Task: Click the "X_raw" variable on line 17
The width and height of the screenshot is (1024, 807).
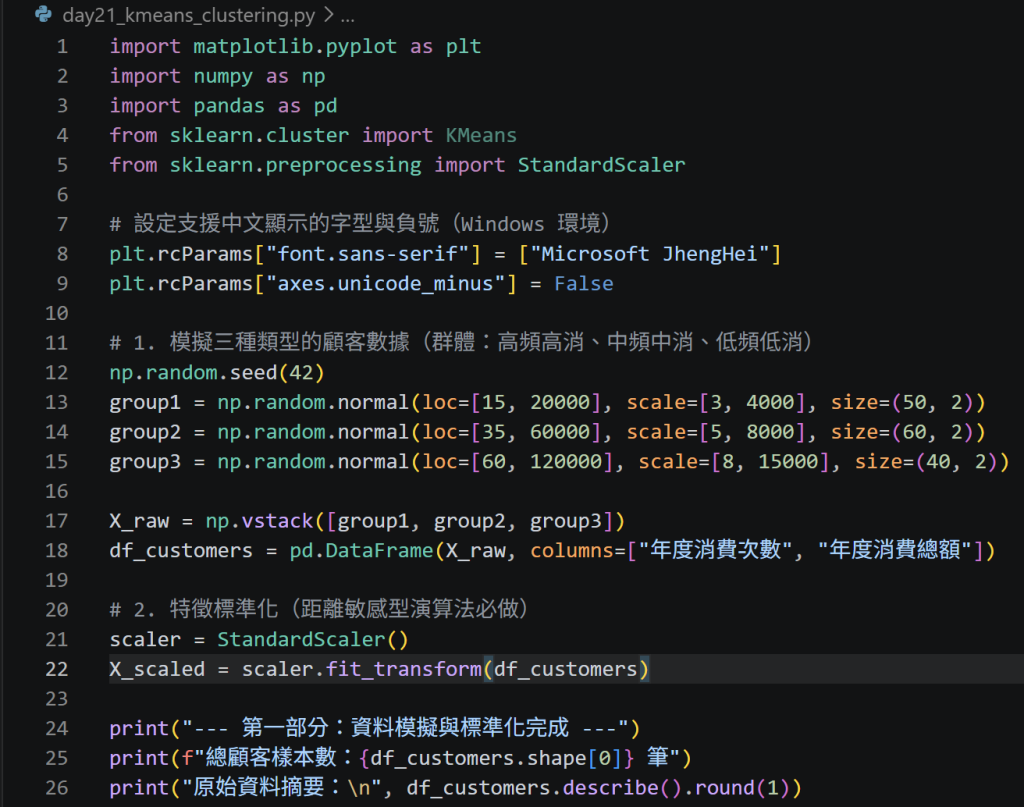Action: 139,521
